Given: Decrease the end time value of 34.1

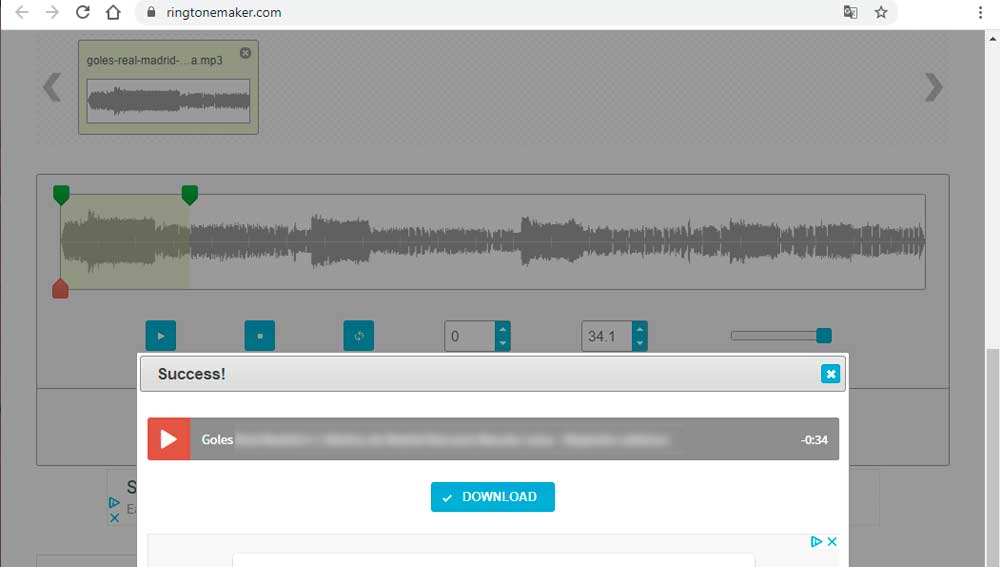Looking at the screenshot, I should tap(640, 344).
